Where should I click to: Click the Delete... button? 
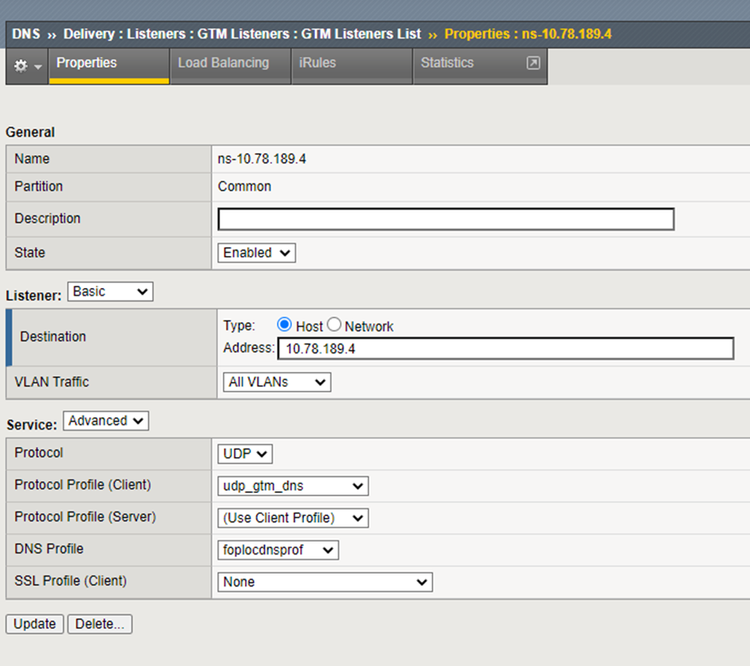pyautogui.click(x=100, y=624)
